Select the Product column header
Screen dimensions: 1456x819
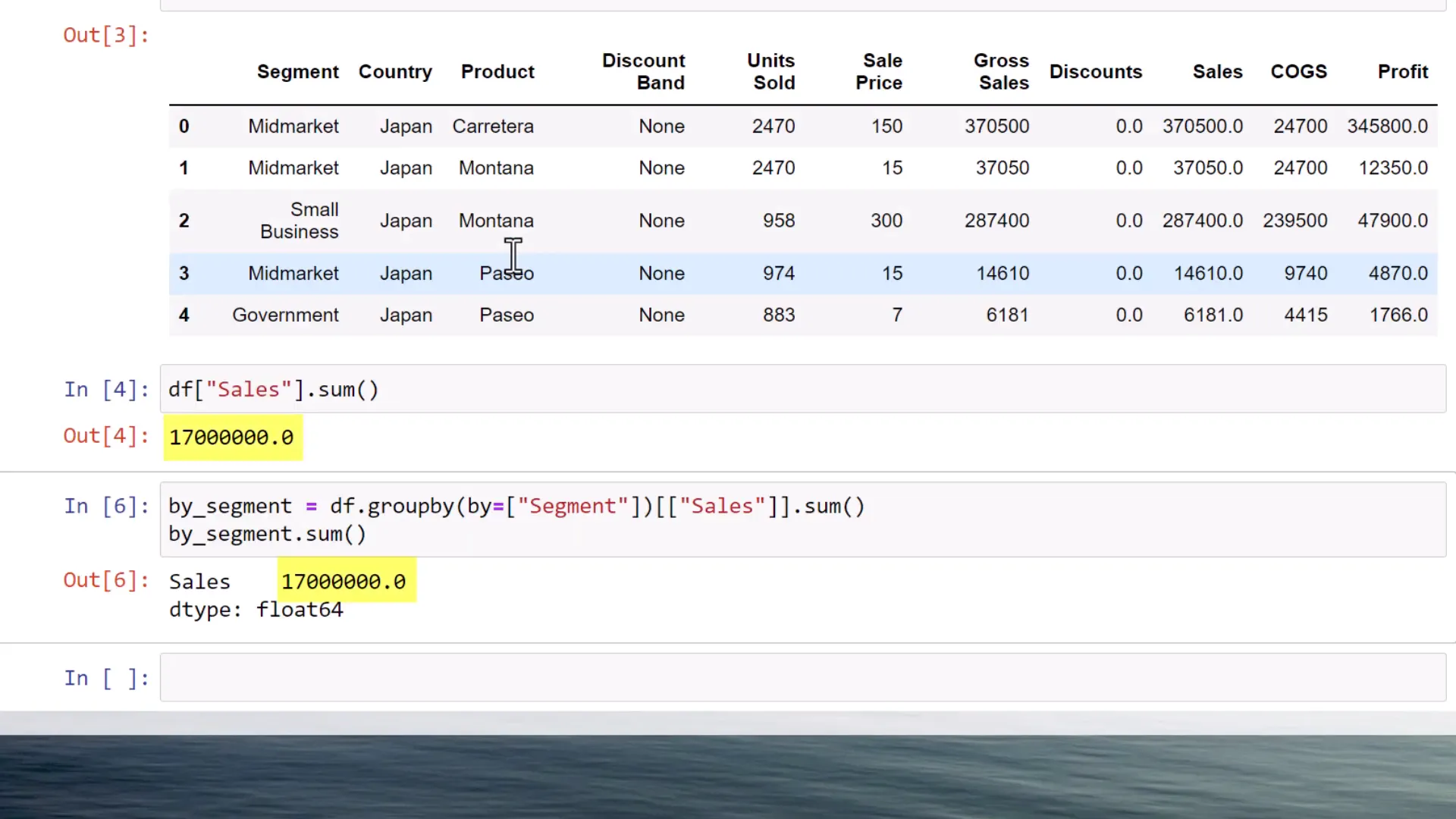coord(497,71)
